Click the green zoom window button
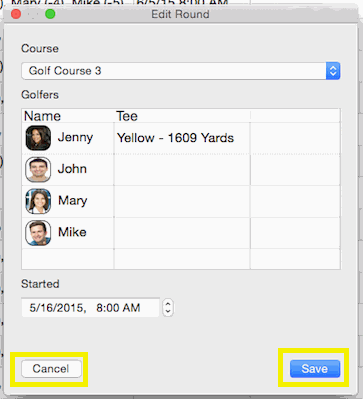The width and height of the screenshot is (363, 399). tap(50, 14)
